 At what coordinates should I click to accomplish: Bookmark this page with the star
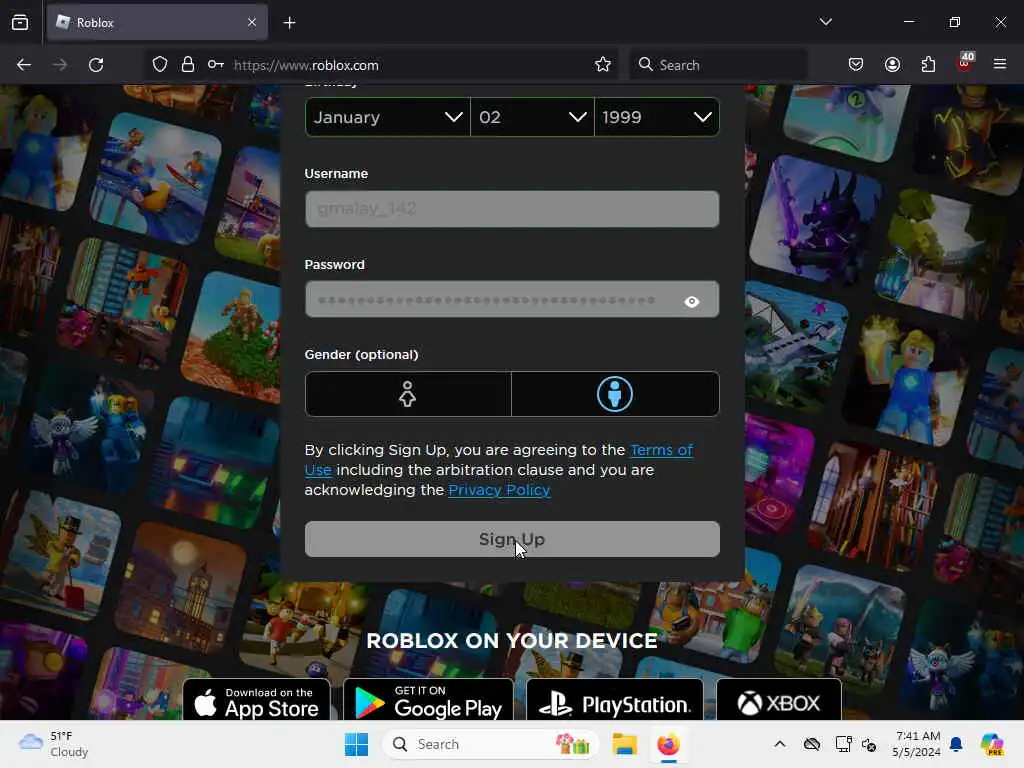coord(603,65)
